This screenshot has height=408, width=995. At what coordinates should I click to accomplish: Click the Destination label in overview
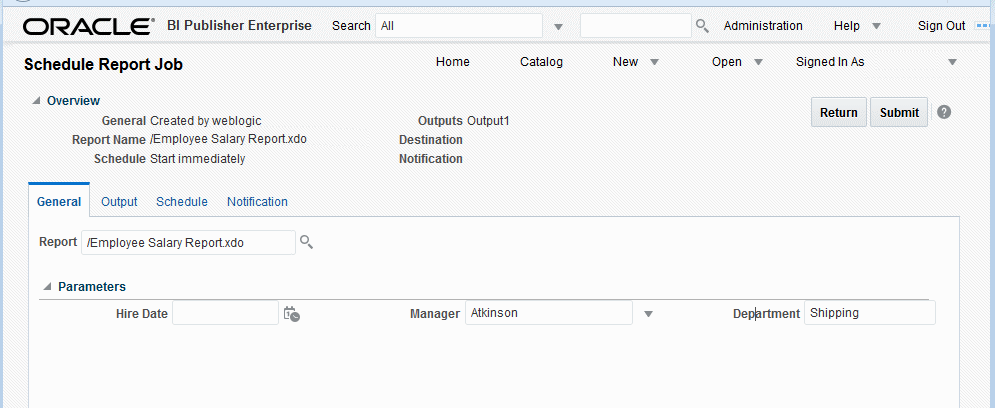pyautogui.click(x=430, y=140)
